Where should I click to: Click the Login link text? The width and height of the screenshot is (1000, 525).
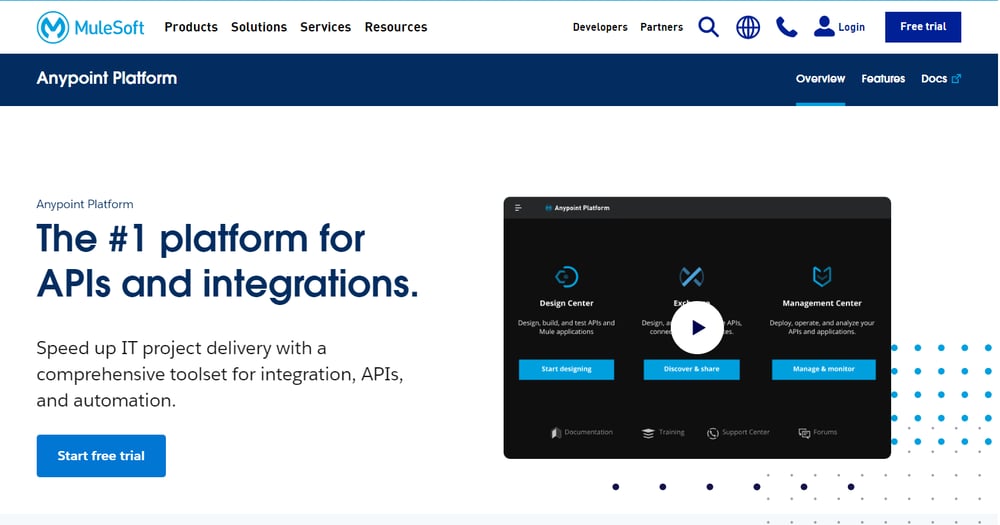click(x=851, y=27)
